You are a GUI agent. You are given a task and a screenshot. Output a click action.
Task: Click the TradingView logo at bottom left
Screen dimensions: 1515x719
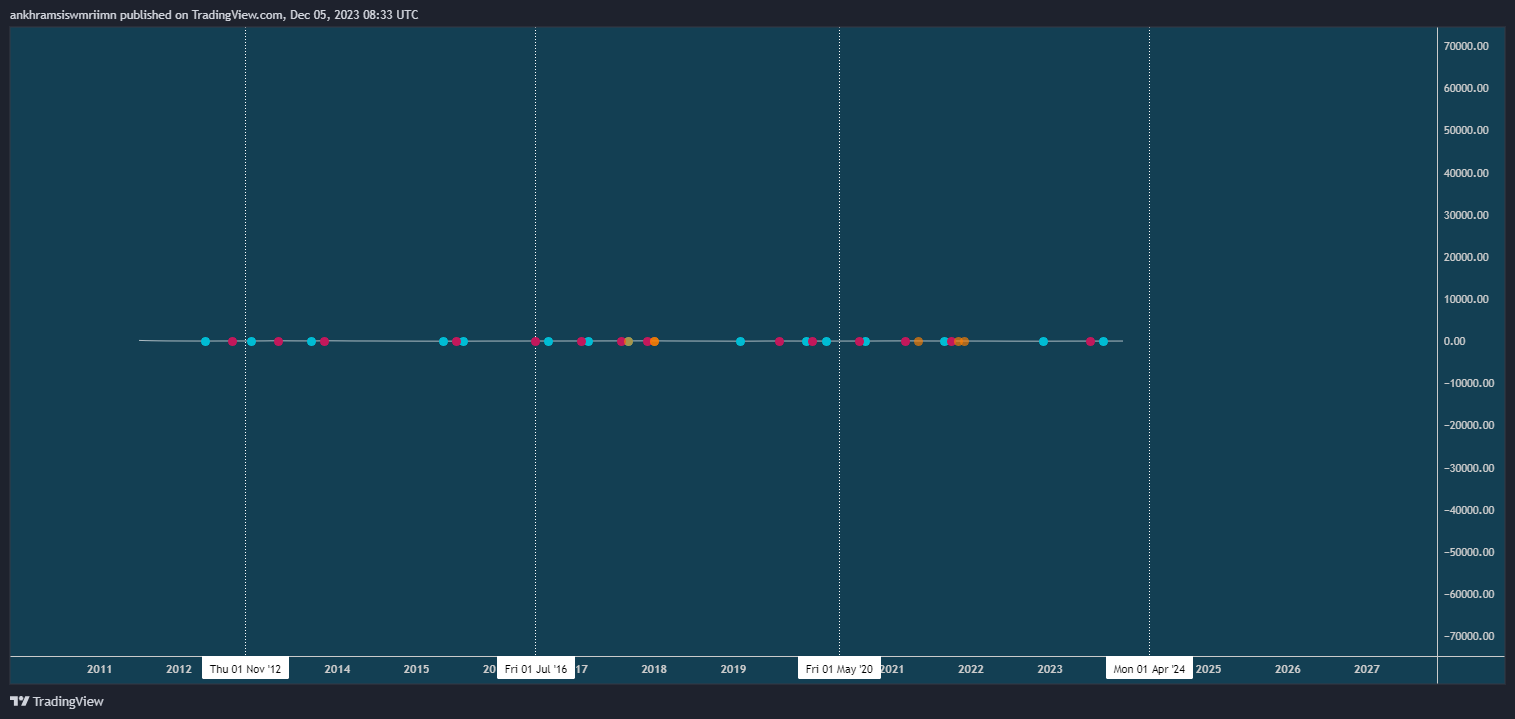[57, 702]
